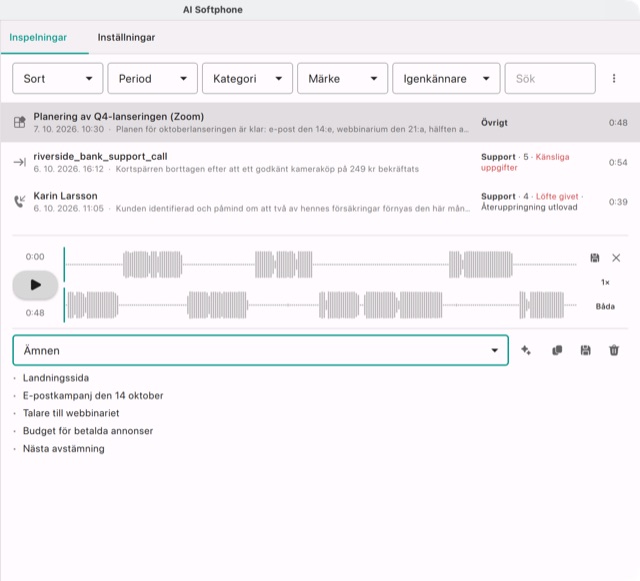The image size is (640, 581).
Task: Open the Sort dropdown
Action: click(x=58, y=78)
